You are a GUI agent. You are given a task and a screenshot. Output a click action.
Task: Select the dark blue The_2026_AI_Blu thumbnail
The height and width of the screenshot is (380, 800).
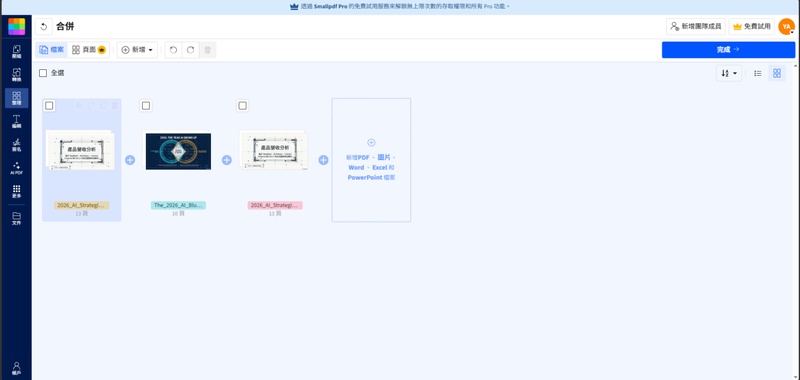[x=178, y=151]
